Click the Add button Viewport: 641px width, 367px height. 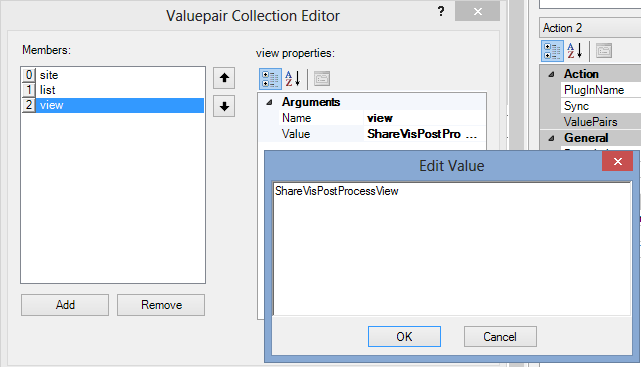(65, 305)
